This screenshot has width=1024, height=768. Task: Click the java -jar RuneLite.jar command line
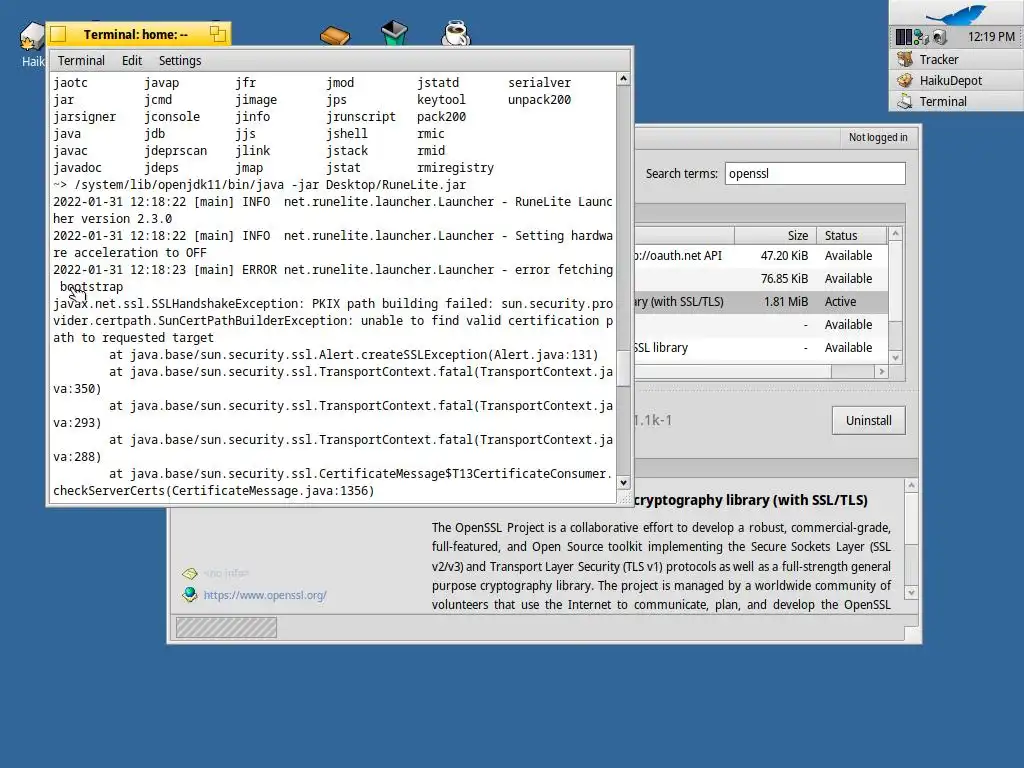click(x=260, y=184)
